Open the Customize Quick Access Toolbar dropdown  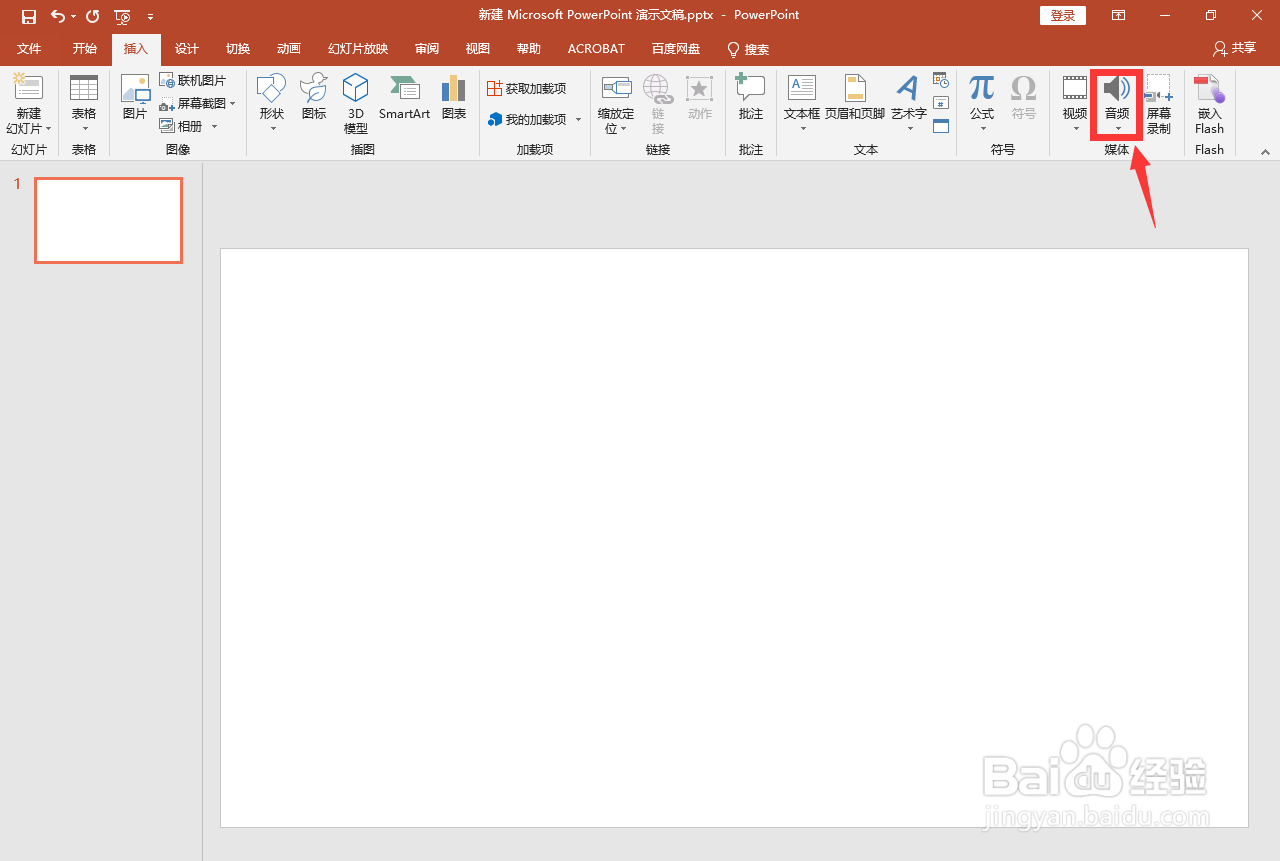point(150,17)
